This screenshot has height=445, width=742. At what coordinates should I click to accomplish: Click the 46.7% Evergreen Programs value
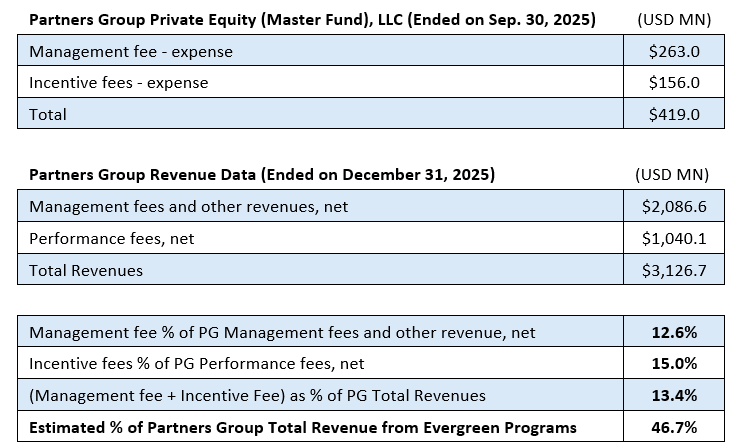[x=673, y=428]
